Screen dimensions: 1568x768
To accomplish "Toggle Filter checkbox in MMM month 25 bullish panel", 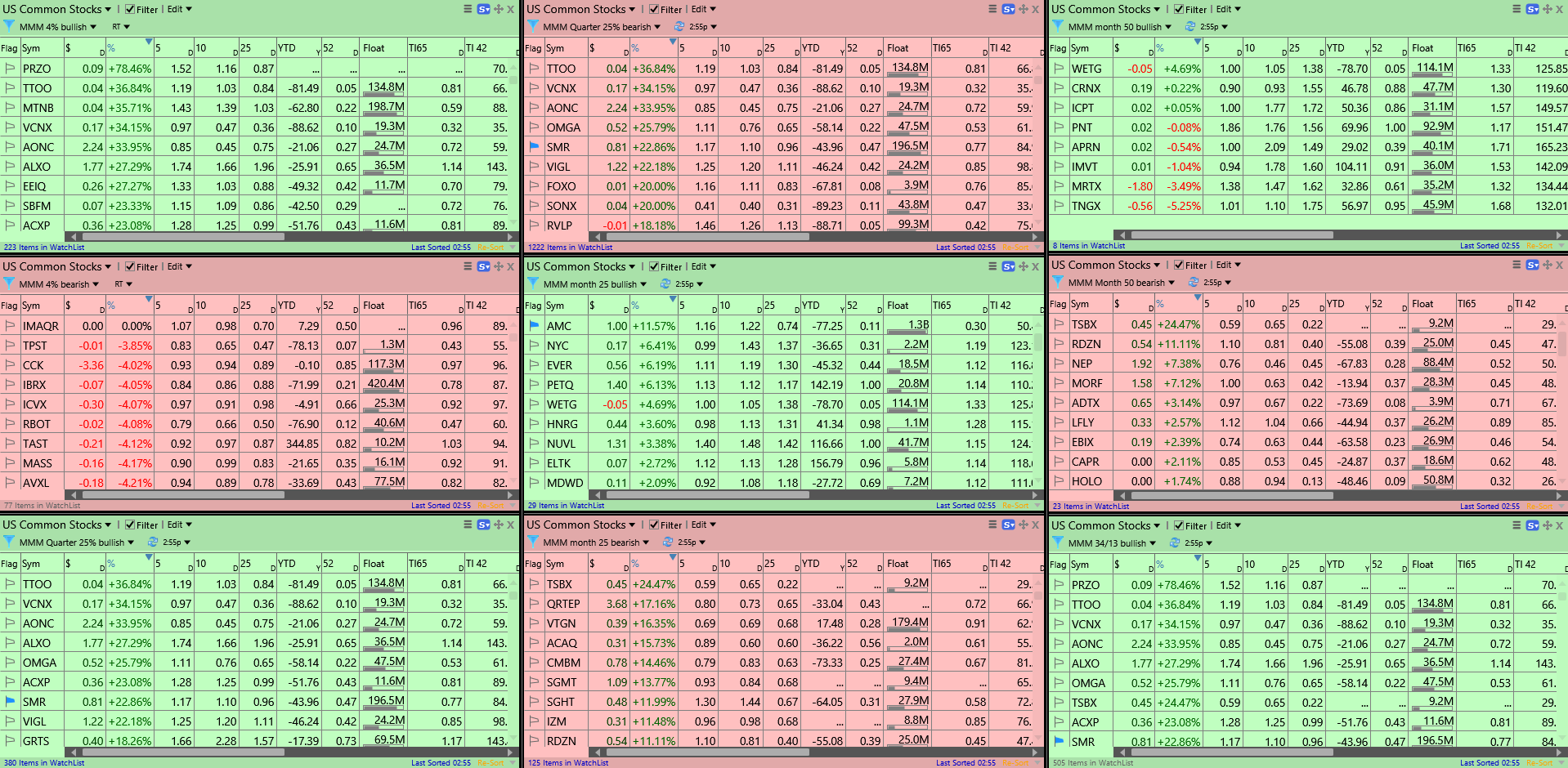I will pos(654,266).
